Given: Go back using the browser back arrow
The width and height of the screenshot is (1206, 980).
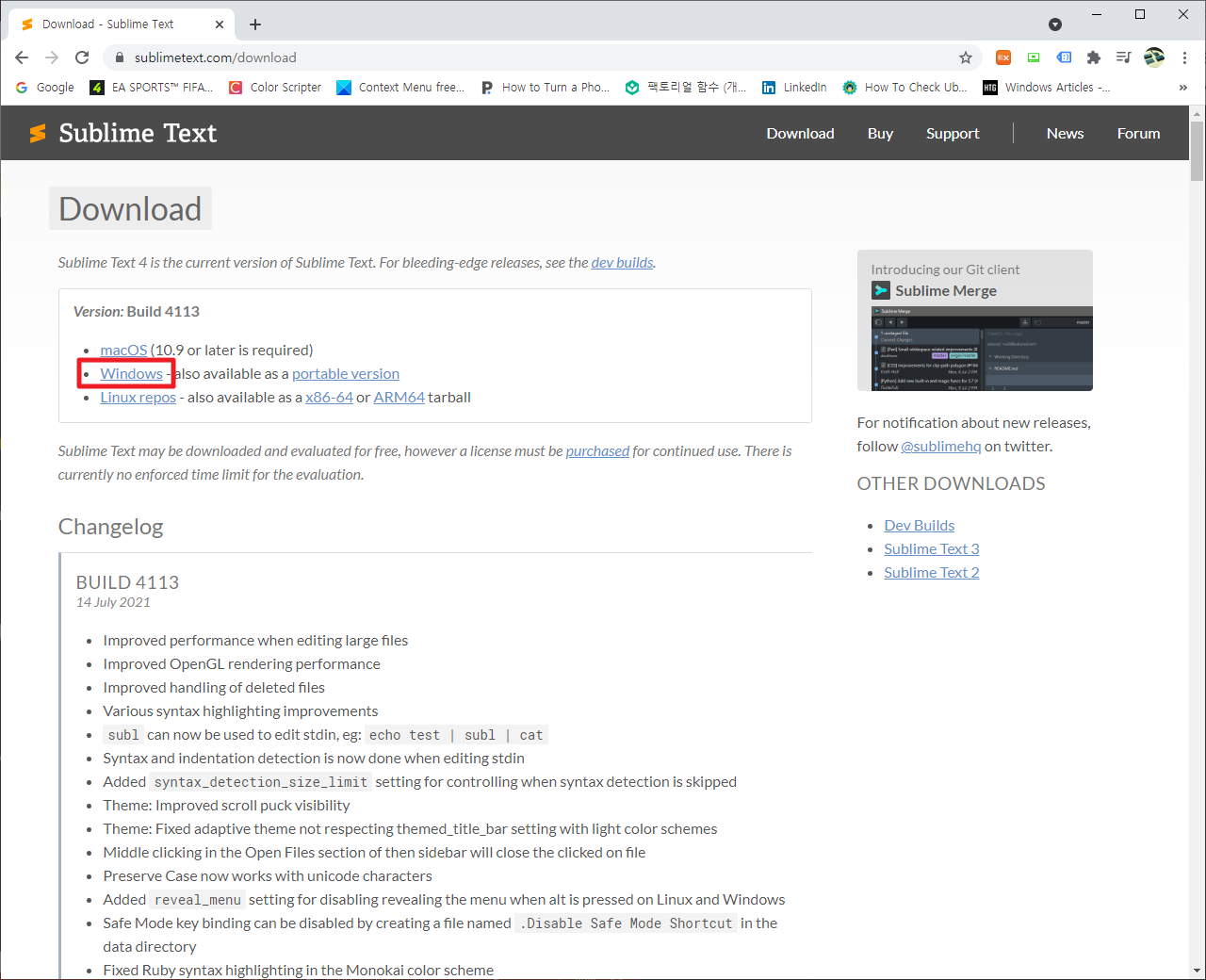Looking at the screenshot, I should coord(22,57).
